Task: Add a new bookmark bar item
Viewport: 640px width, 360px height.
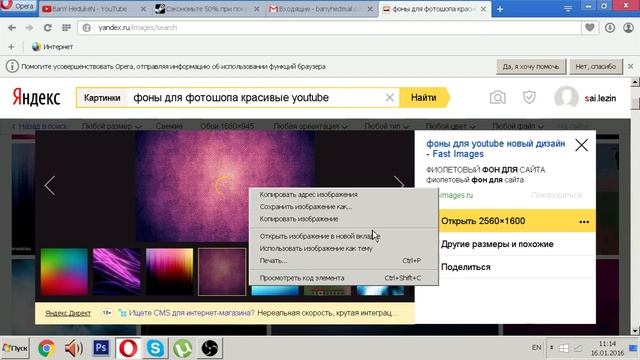Action: [11, 47]
